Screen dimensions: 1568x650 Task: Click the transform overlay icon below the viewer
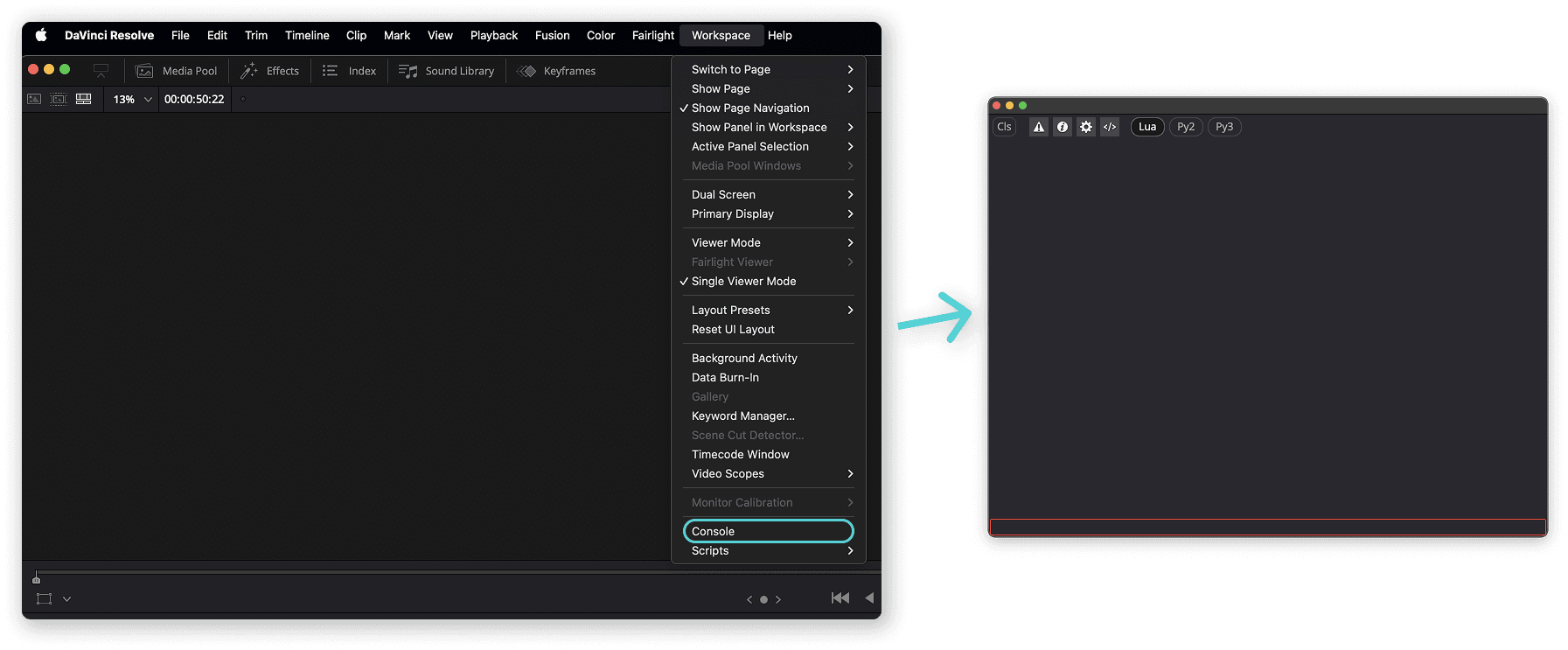coord(44,598)
